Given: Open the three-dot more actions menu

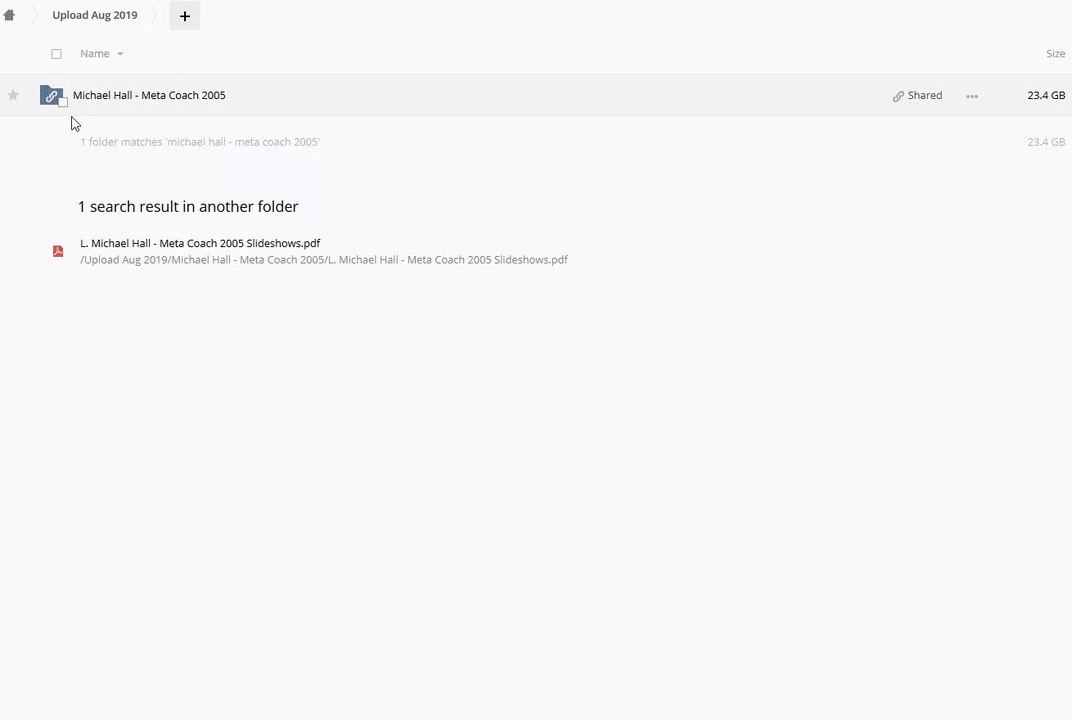Looking at the screenshot, I should pos(972,96).
